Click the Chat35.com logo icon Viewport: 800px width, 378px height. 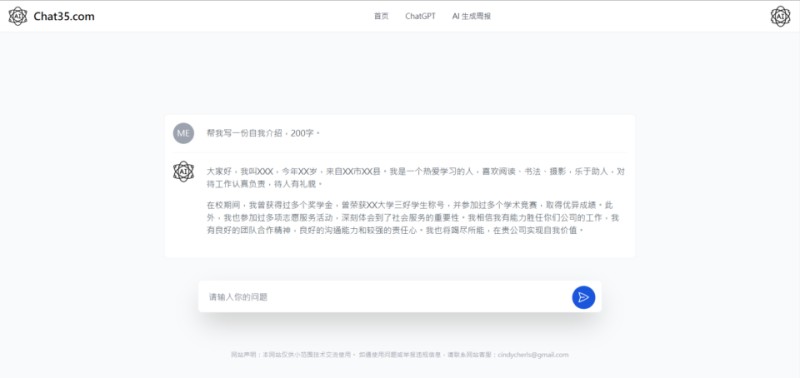(x=18, y=16)
